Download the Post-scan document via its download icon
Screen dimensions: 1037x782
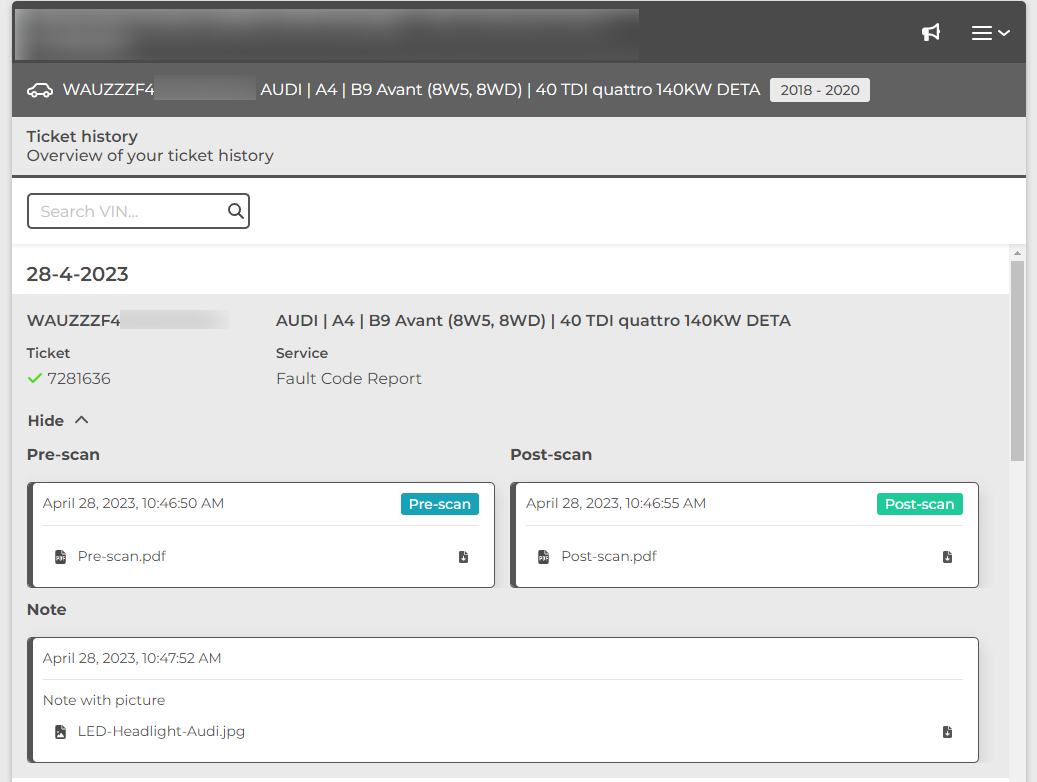947,557
